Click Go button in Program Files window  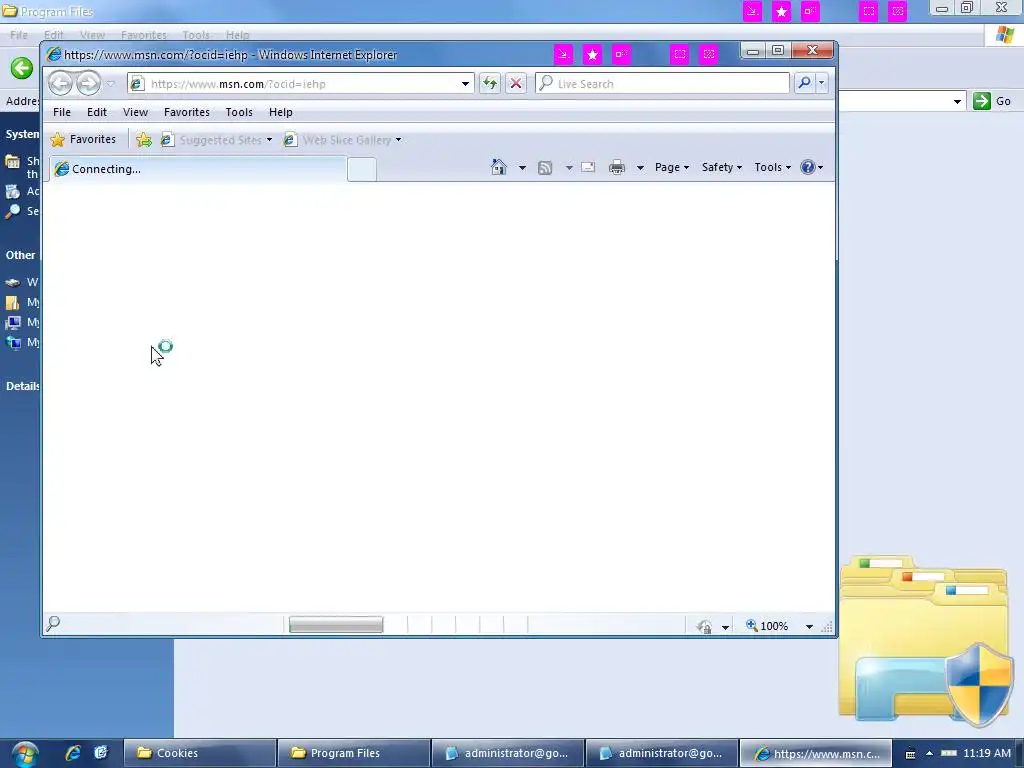[x=992, y=101]
